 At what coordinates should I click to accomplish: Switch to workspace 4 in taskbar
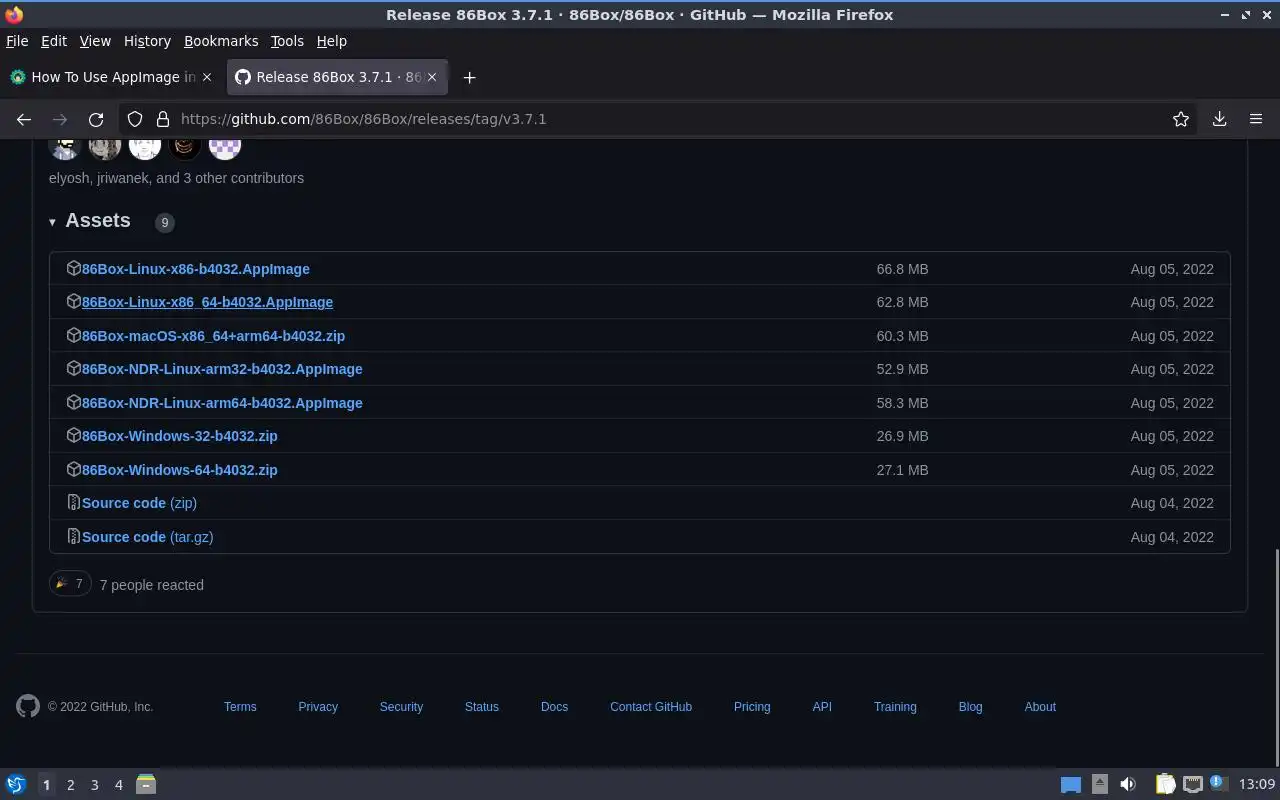click(118, 785)
